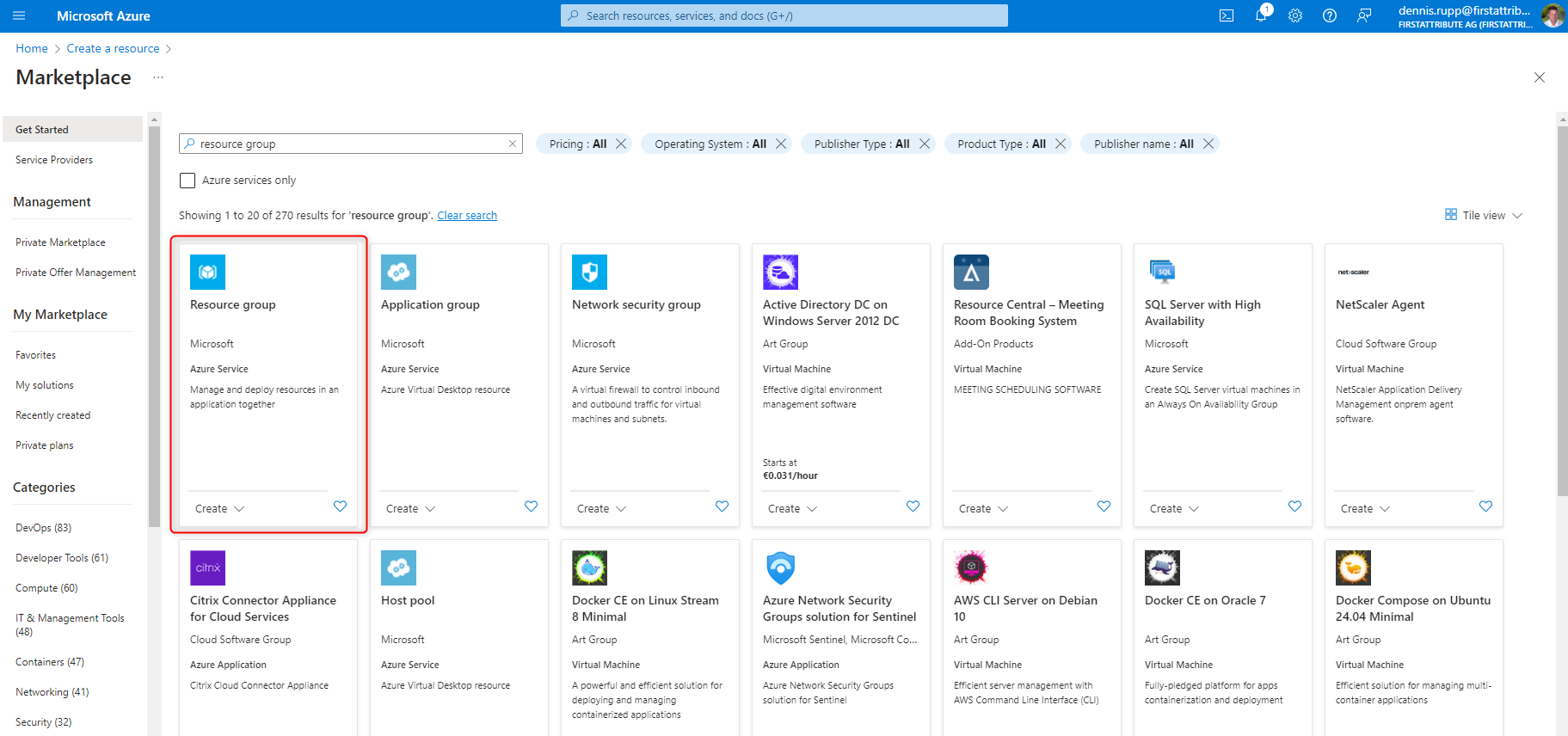The width and height of the screenshot is (1568, 736).
Task: Remove the Product Type filter
Action: point(1061,144)
